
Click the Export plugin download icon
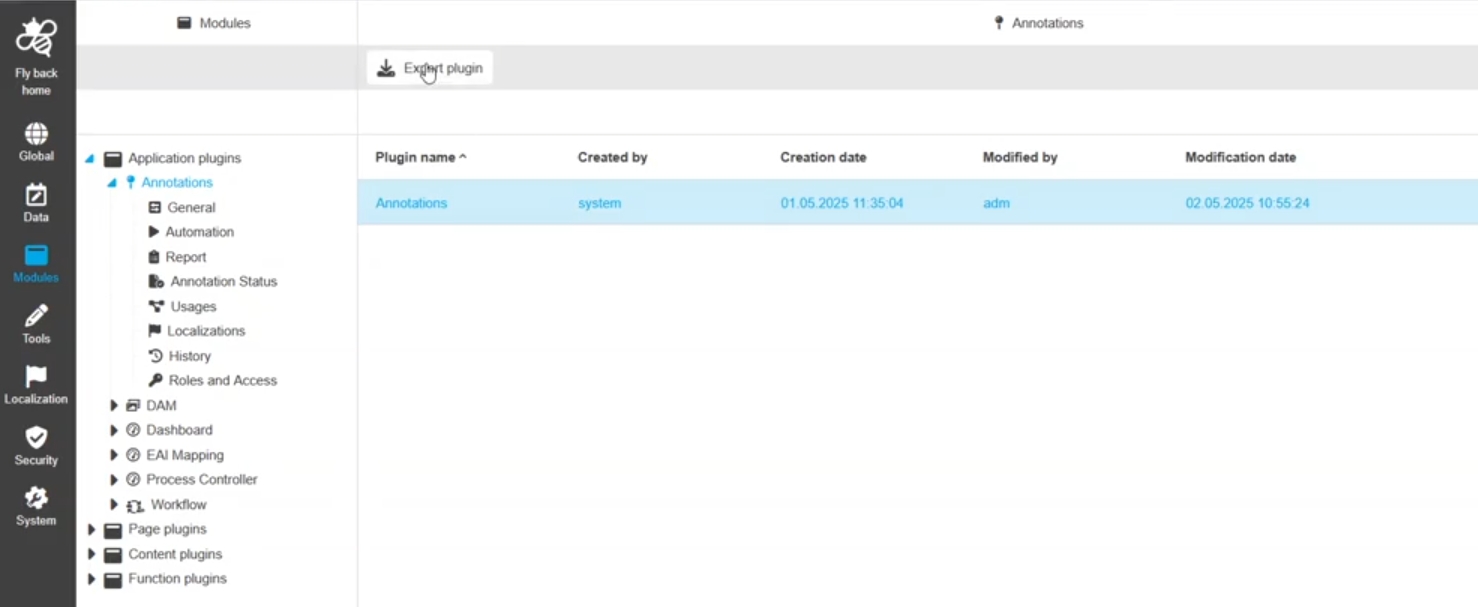click(x=386, y=68)
